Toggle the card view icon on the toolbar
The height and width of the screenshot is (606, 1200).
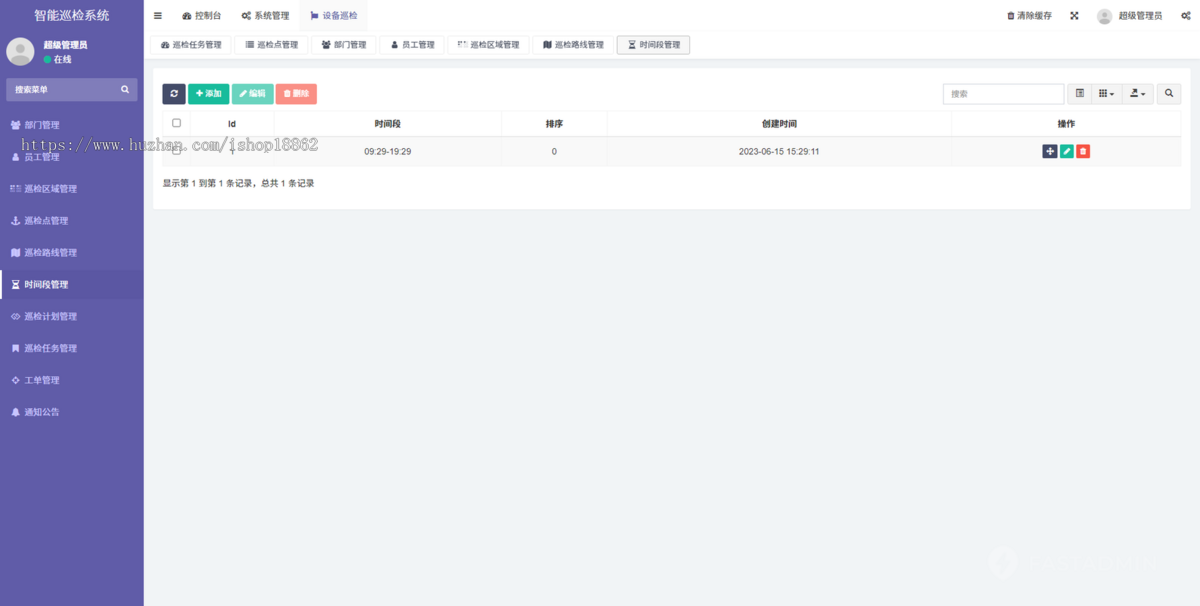1079,93
